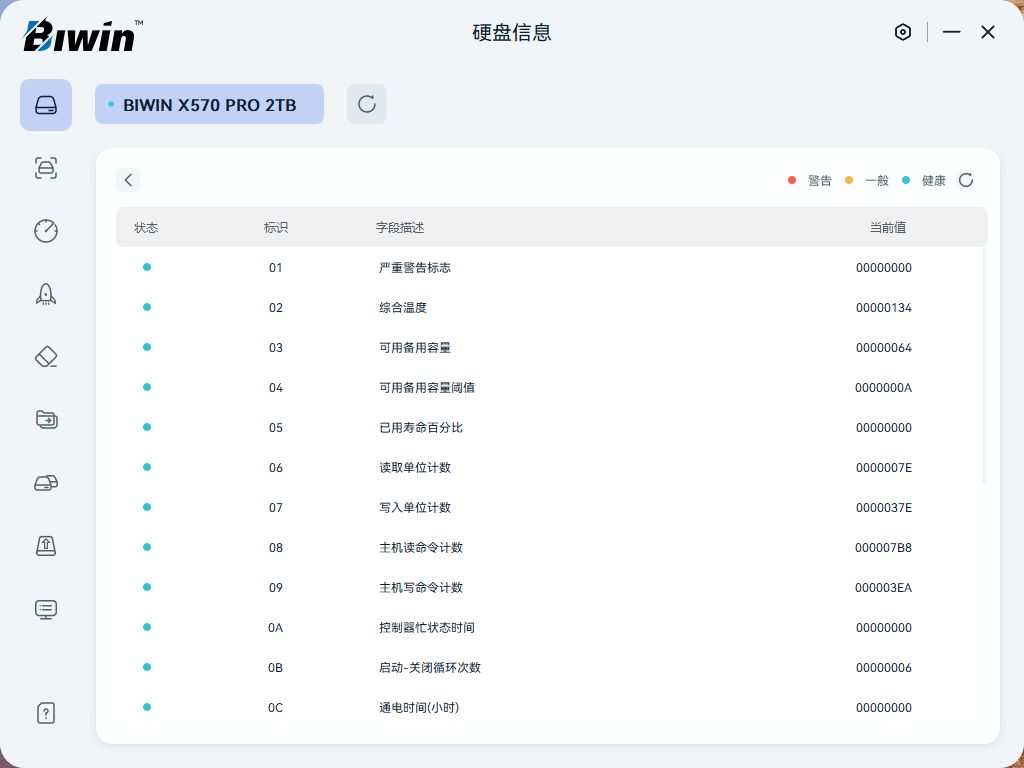Open settings hexagon icon in title bar
The height and width of the screenshot is (768, 1024).
[903, 32]
